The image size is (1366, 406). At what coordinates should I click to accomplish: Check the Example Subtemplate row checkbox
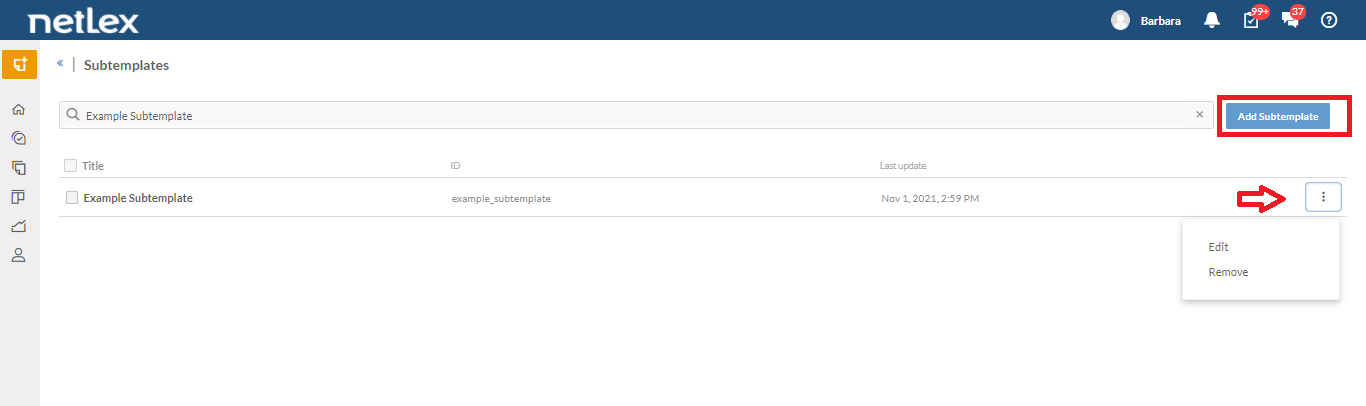pyautogui.click(x=72, y=197)
